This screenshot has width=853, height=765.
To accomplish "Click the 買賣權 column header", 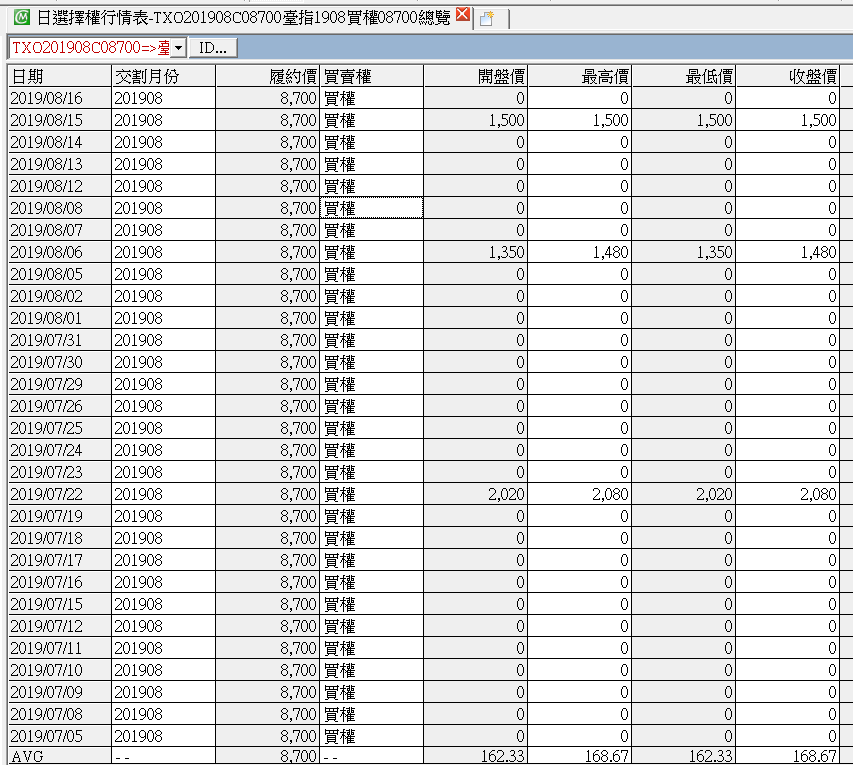I will [372, 76].
